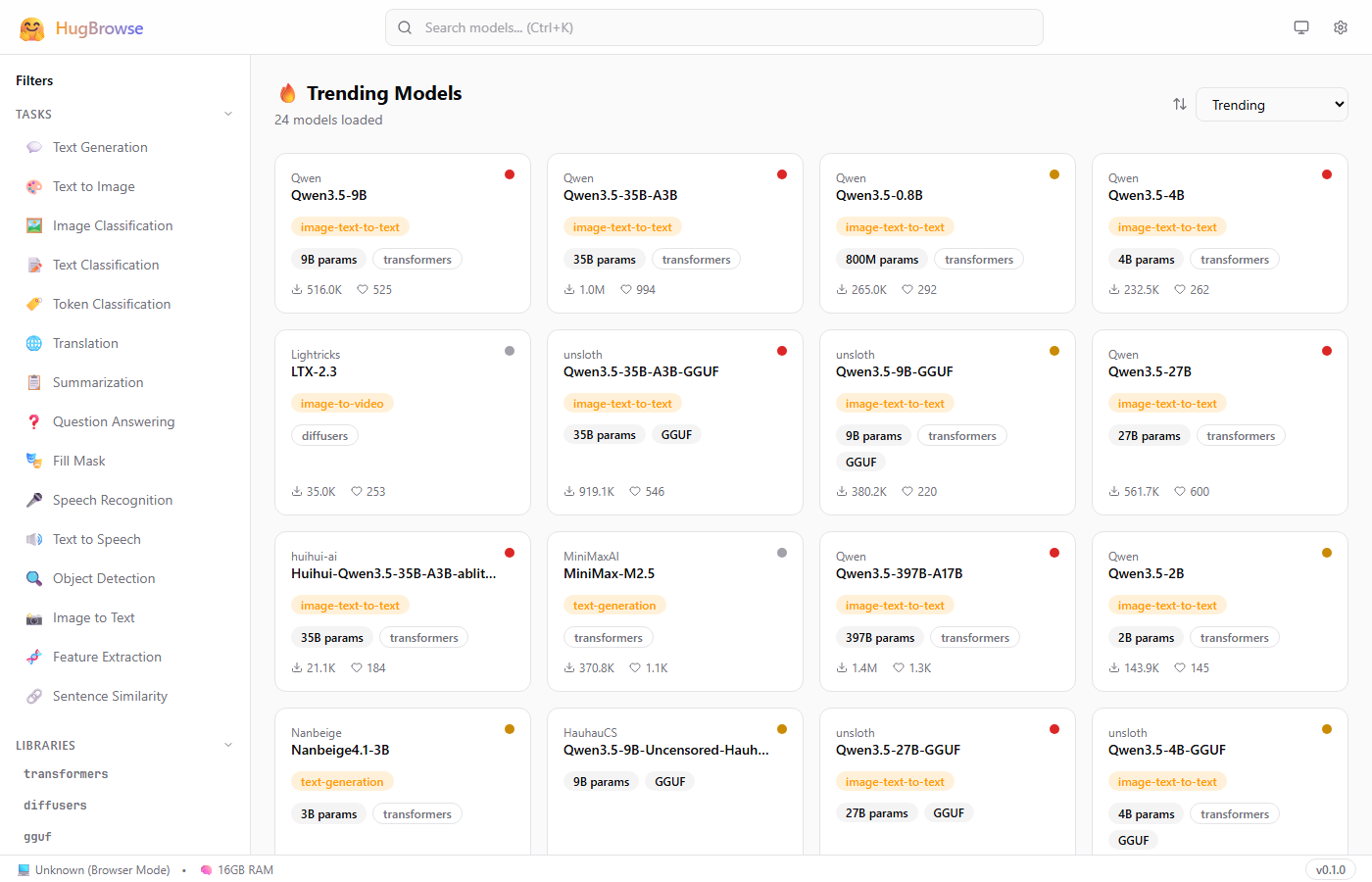Select the Speech Recognition task icon
Image resolution: width=1372 pixels, height=882 pixels.
tap(32, 500)
